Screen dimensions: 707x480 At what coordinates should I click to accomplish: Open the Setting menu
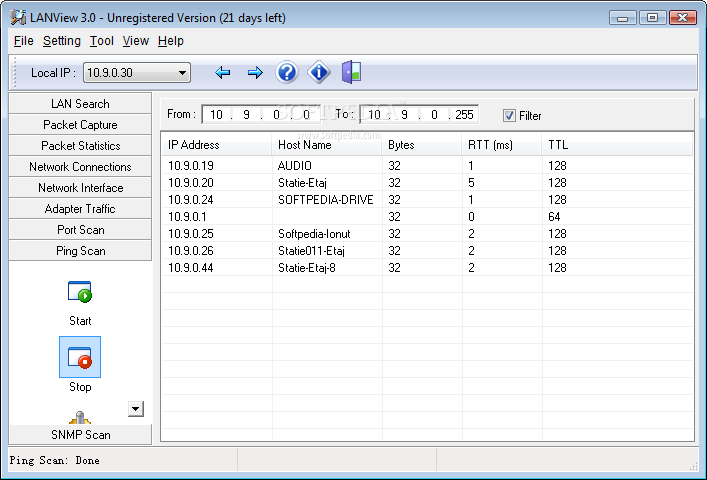(x=62, y=41)
